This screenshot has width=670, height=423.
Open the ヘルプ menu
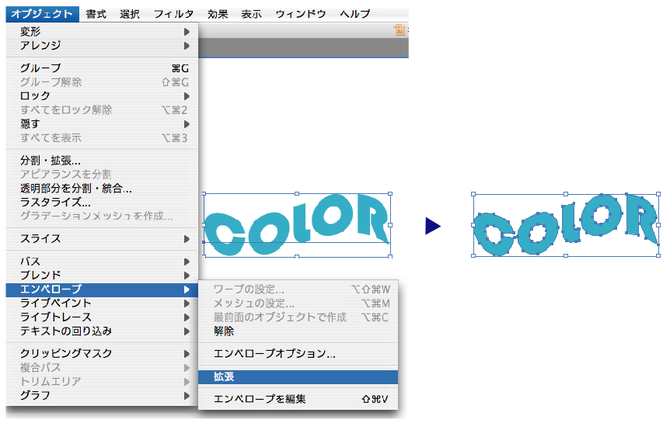[354, 14]
